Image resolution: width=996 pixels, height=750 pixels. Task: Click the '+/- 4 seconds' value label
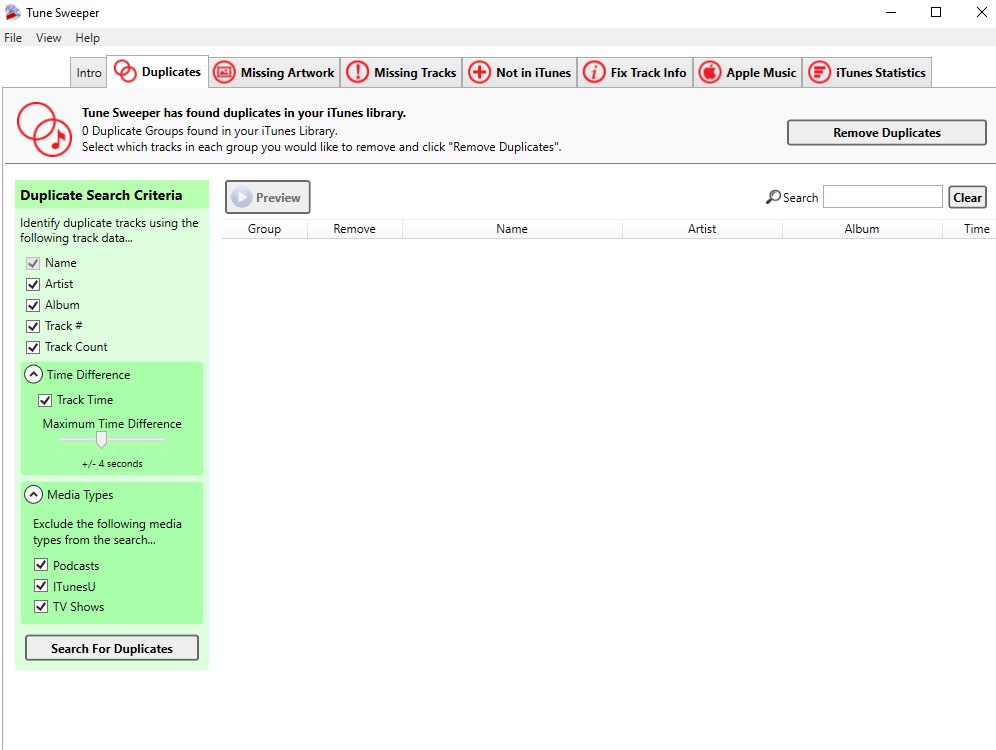(112, 464)
